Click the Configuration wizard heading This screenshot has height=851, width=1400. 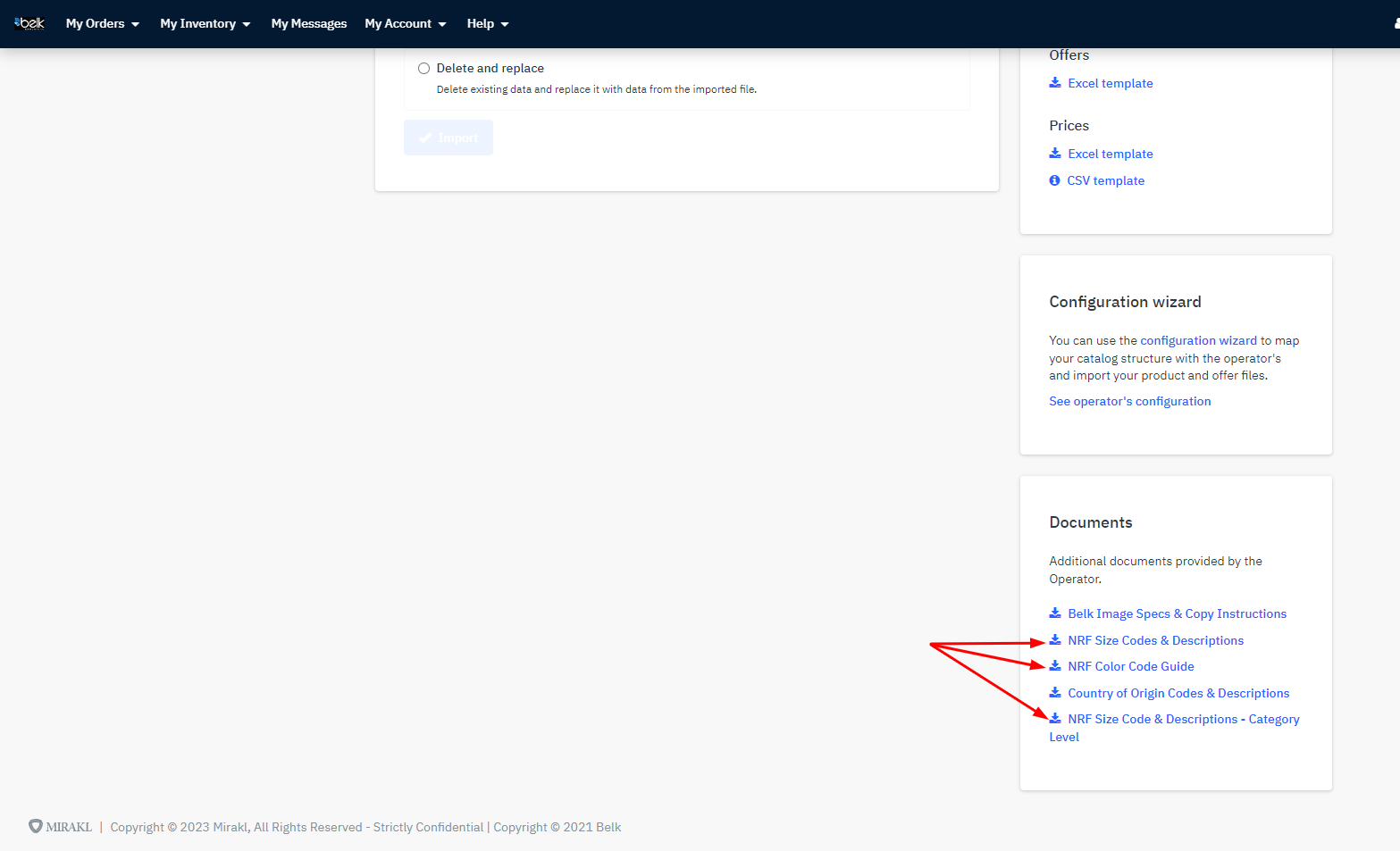tap(1125, 302)
